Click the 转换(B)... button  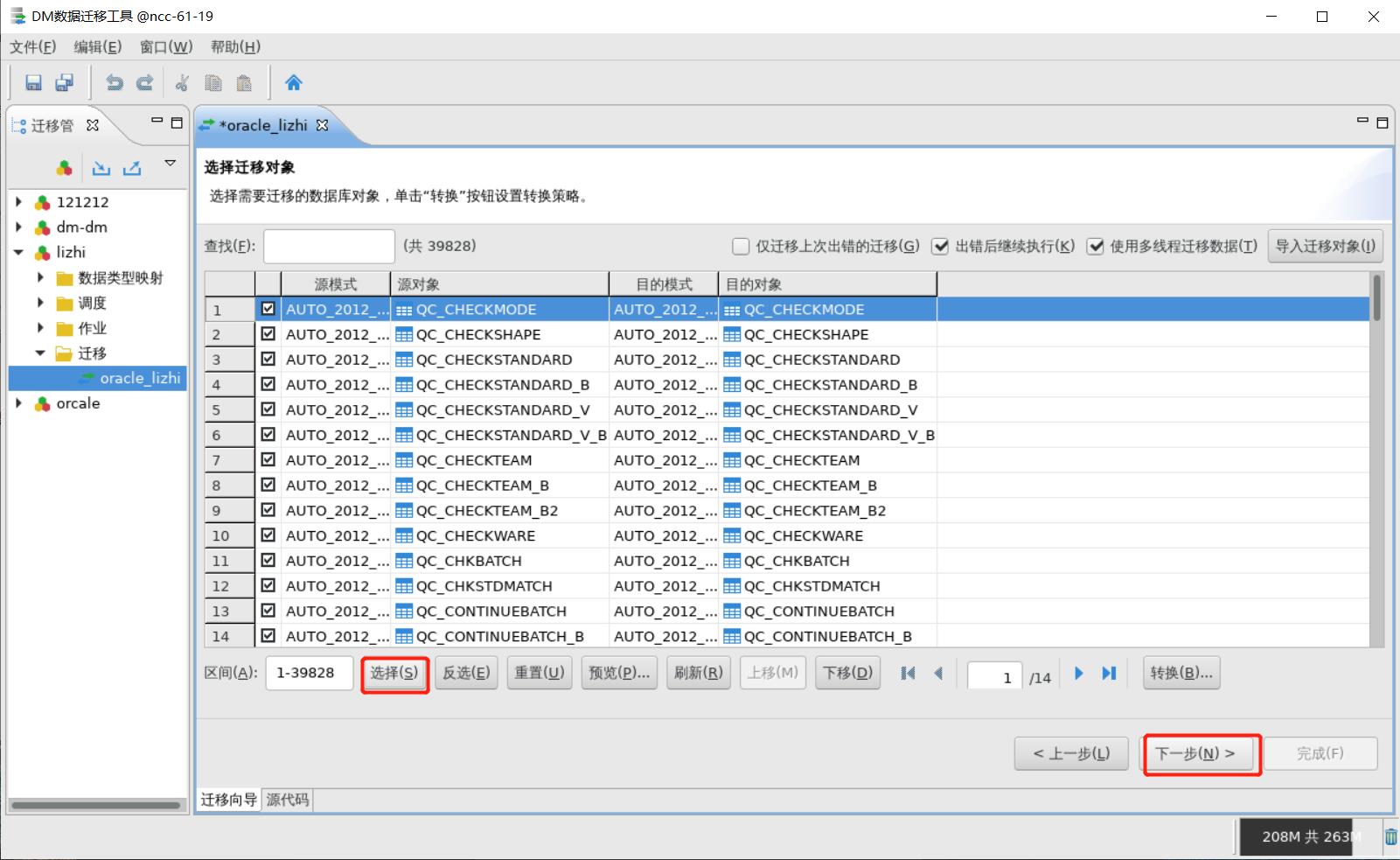[x=1181, y=673]
